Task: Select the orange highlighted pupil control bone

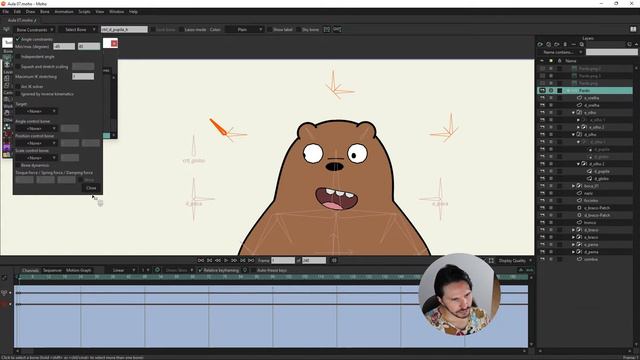Action: pyautogui.click(x=218, y=127)
